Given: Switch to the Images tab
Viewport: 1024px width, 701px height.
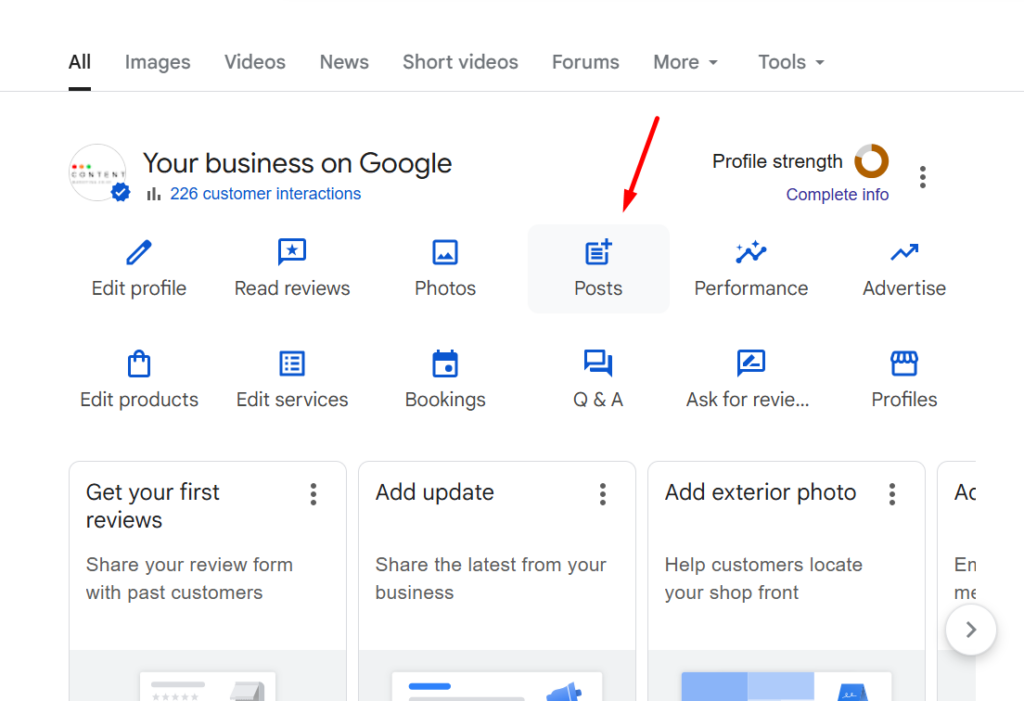Looking at the screenshot, I should pyautogui.click(x=157, y=62).
